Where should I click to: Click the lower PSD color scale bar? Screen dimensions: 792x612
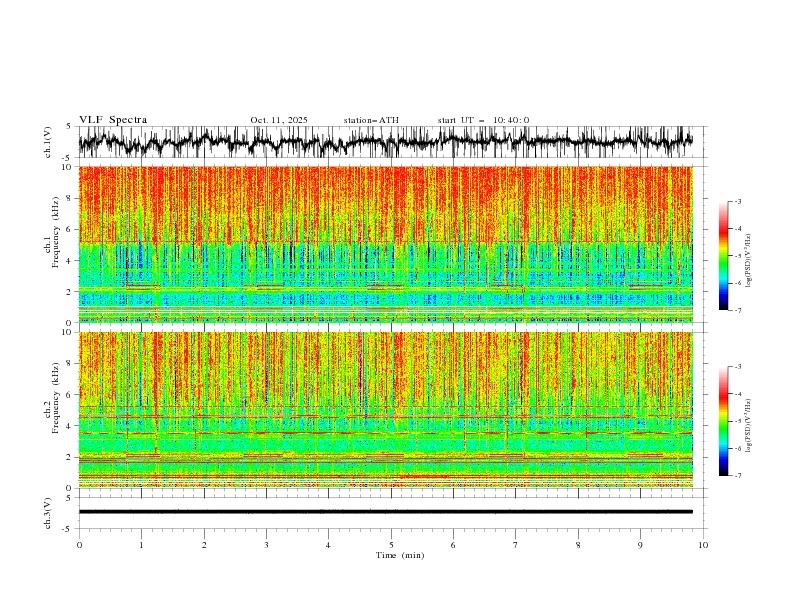tap(723, 421)
